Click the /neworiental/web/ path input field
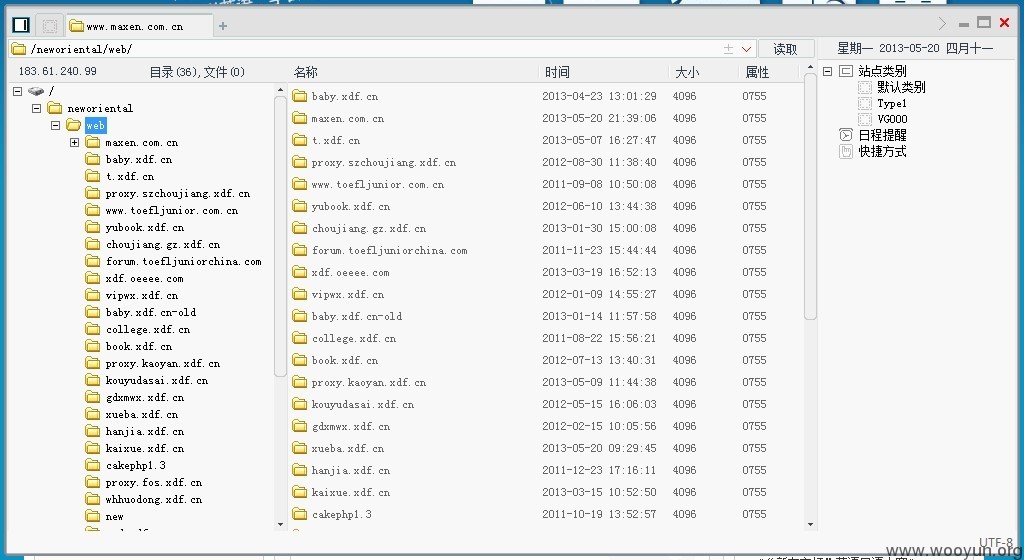The image size is (1024, 560). coord(372,49)
